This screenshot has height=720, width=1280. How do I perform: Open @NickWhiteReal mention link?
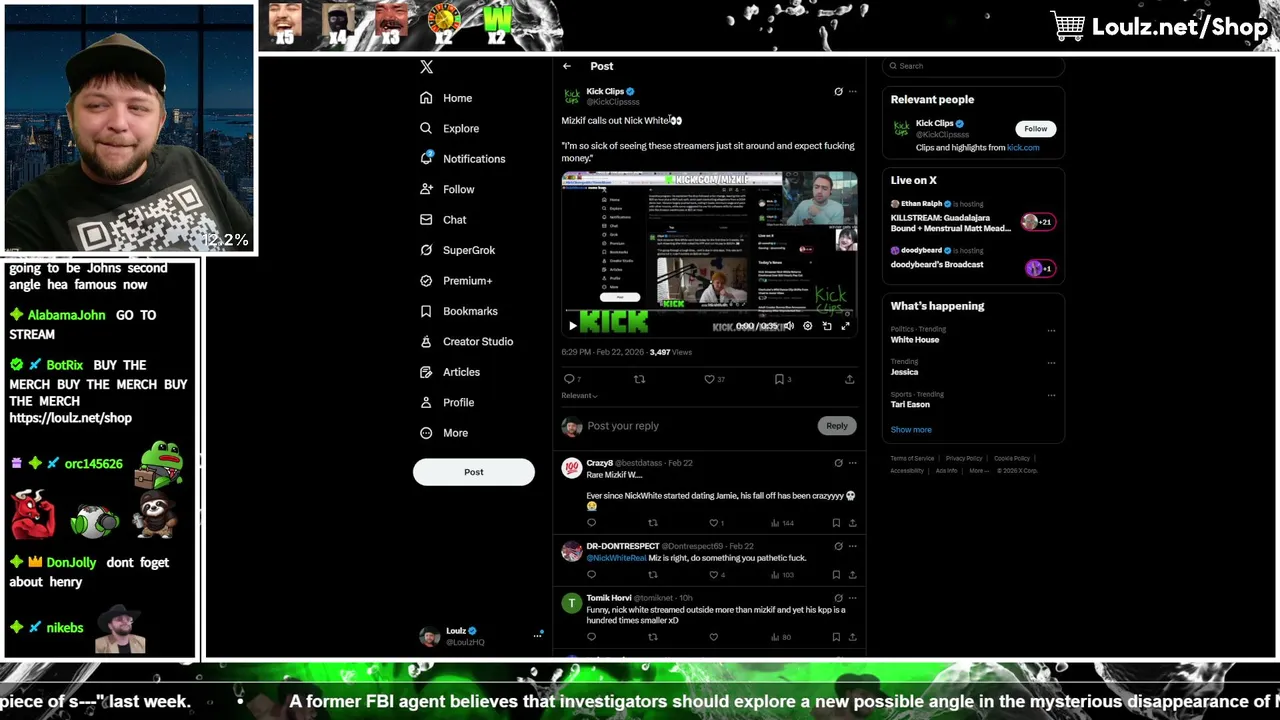click(616, 558)
